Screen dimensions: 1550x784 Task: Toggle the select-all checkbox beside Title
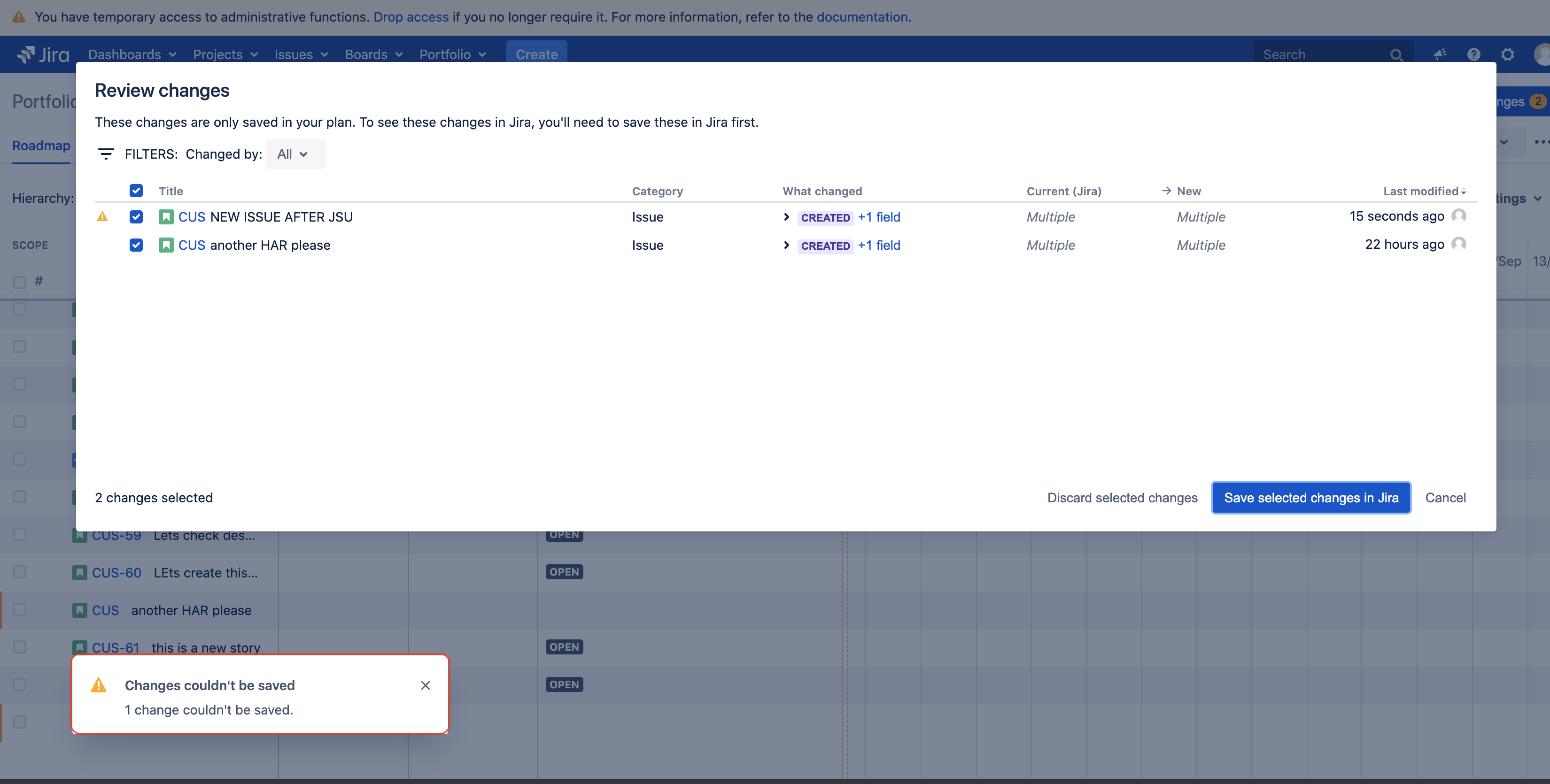pyautogui.click(x=136, y=191)
